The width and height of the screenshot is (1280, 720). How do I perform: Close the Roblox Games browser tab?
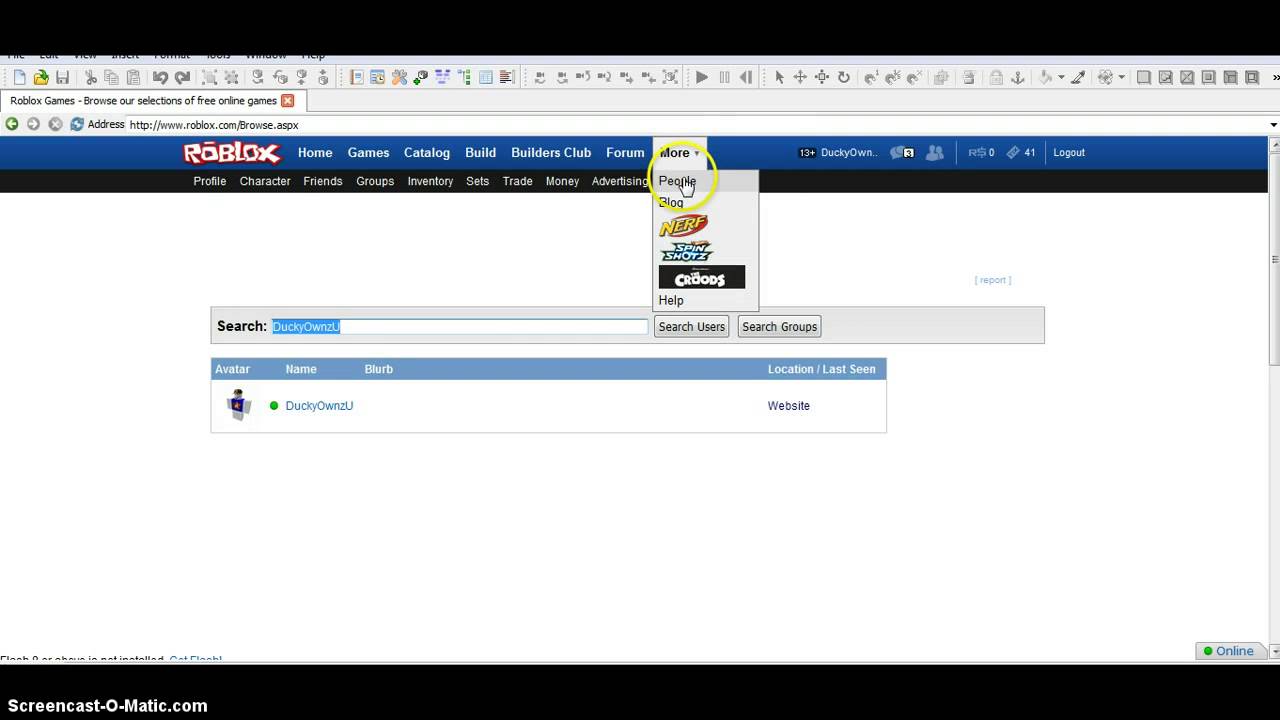click(288, 101)
